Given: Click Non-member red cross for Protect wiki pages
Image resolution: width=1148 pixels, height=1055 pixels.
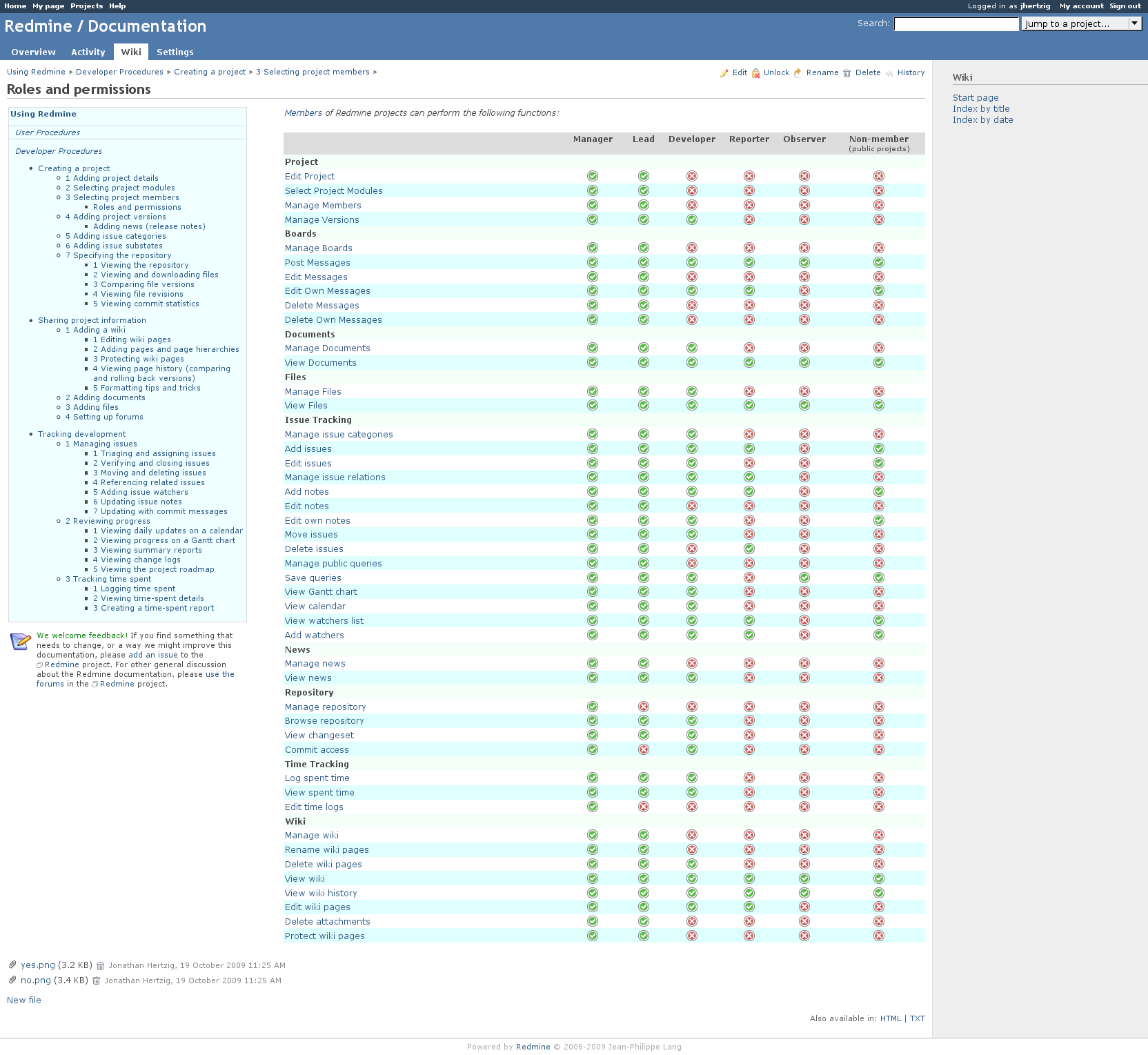Looking at the screenshot, I should (879, 936).
